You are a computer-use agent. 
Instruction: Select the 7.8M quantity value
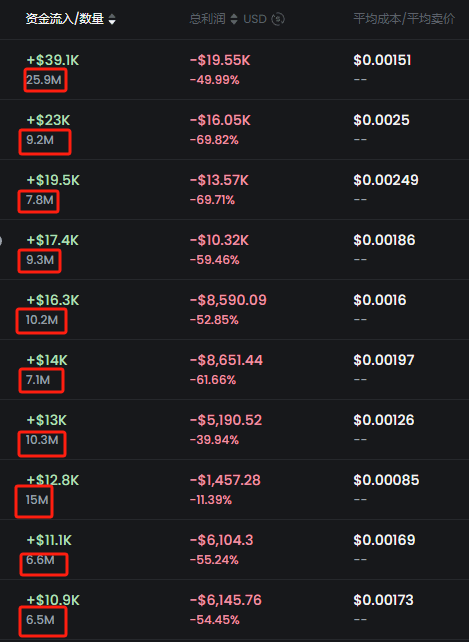pyautogui.click(x=40, y=200)
